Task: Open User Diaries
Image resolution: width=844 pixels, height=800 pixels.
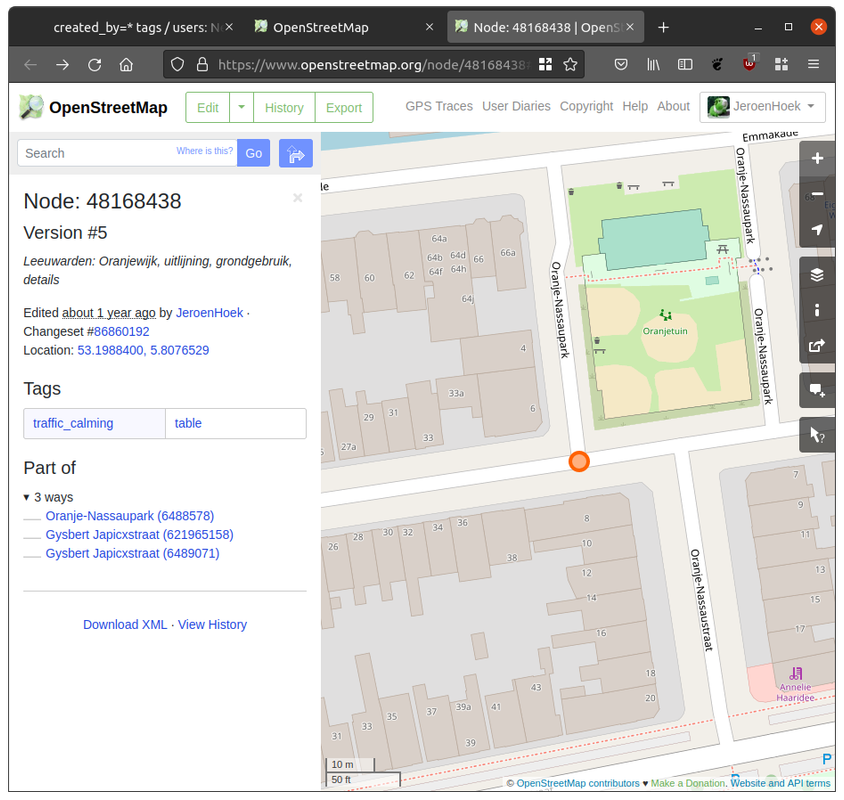Action: pos(516,107)
